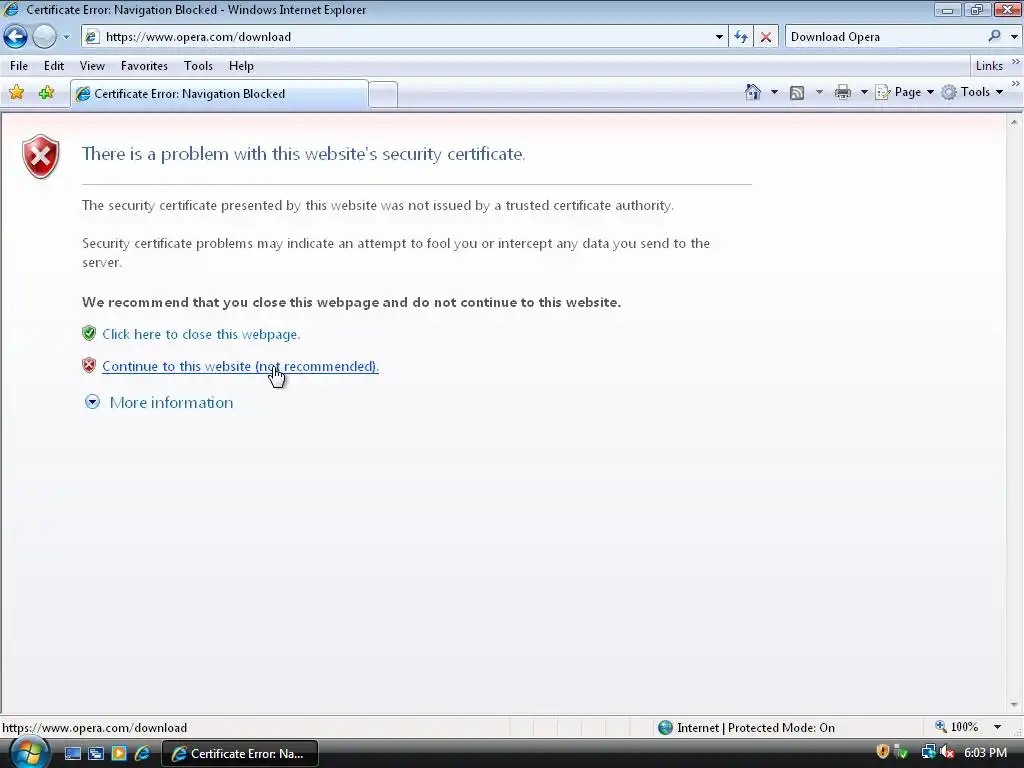
Task: Click the Add to Favorites icon
Action: point(46,93)
